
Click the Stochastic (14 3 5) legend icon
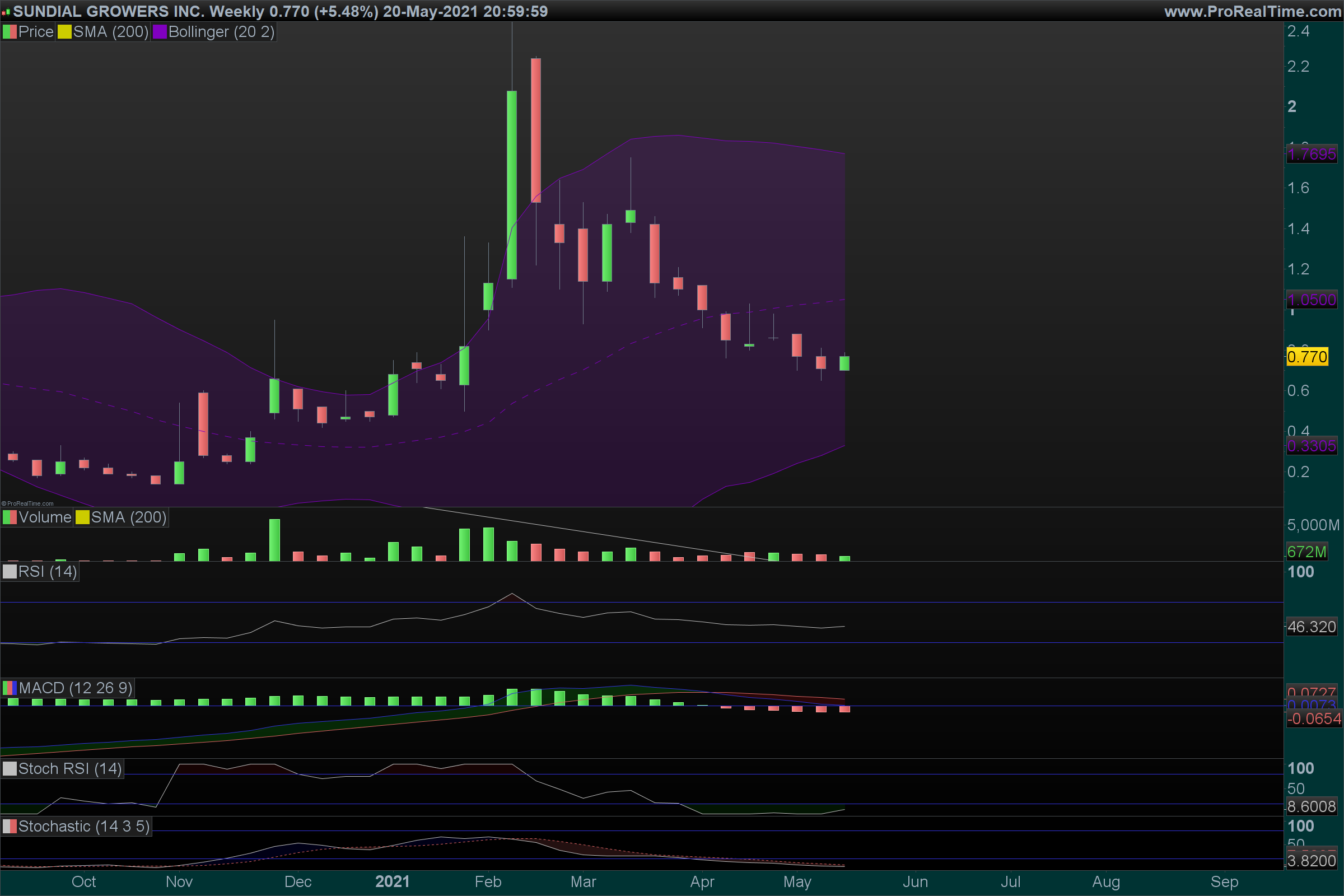pyautogui.click(x=10, y=827)
